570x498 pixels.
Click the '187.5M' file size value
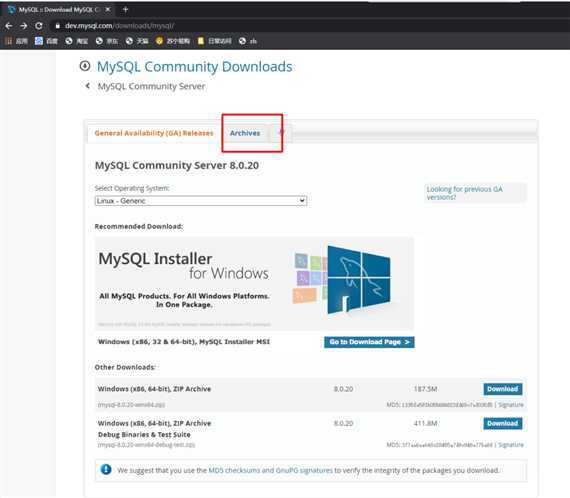click(425, 389)
